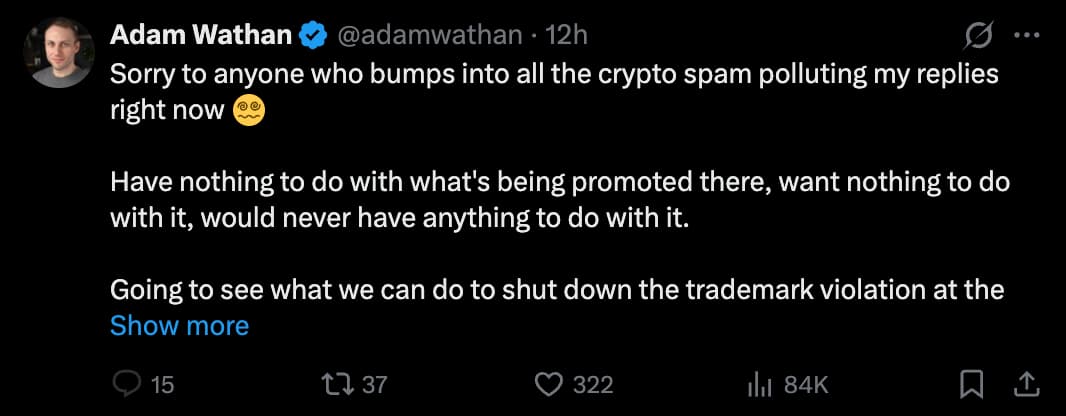Viewport: 1066px width, 416px height.
Task: Click the like count 322
Action: (592, 384)
